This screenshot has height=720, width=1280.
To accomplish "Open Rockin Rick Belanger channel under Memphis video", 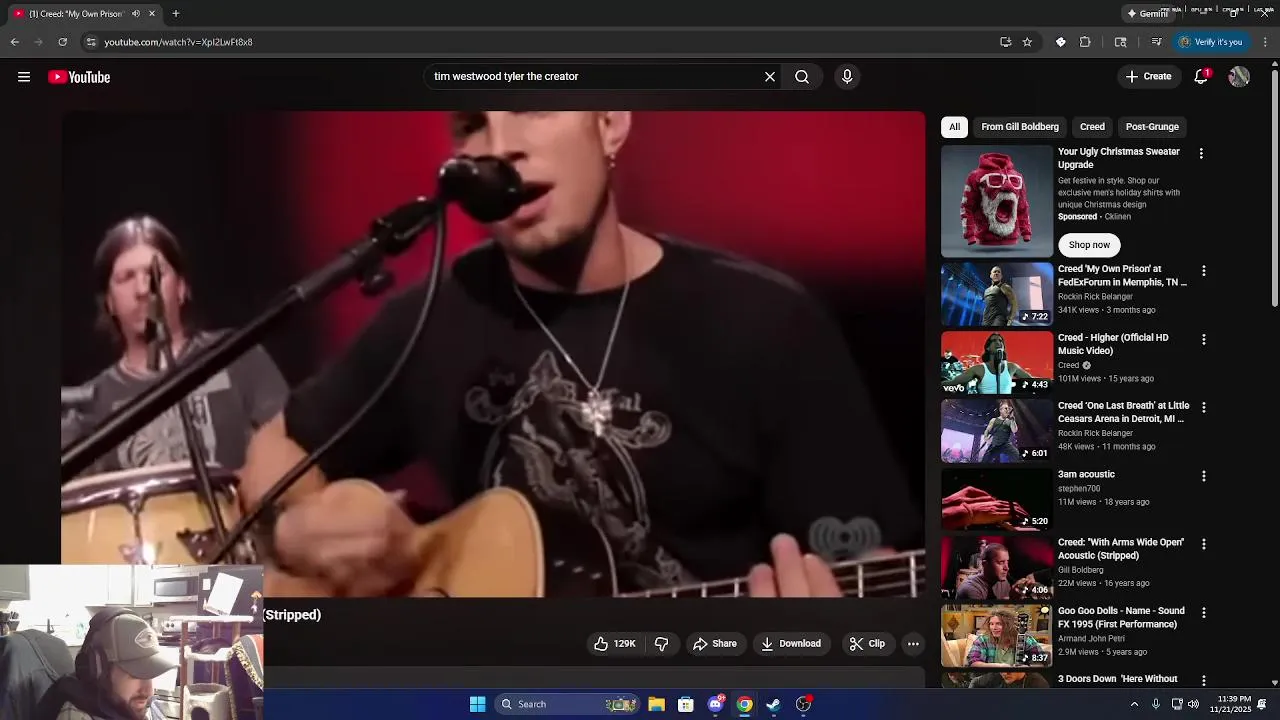I will (x=1095, y=297).
